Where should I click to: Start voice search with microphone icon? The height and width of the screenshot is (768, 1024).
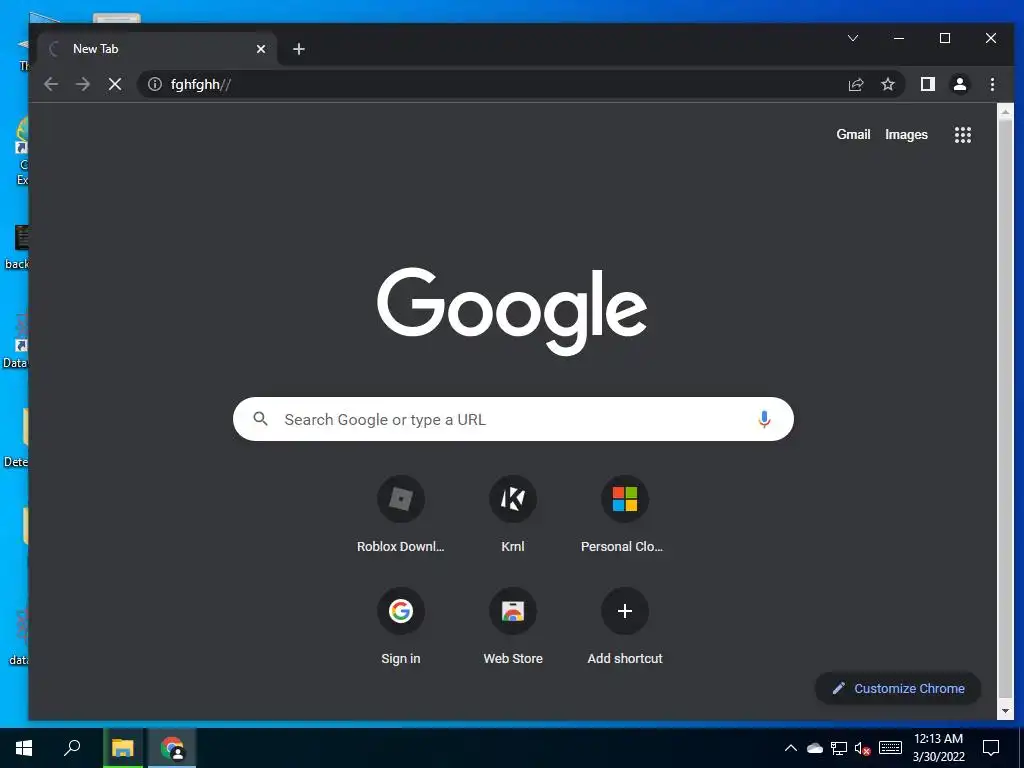tap(764, 419)
